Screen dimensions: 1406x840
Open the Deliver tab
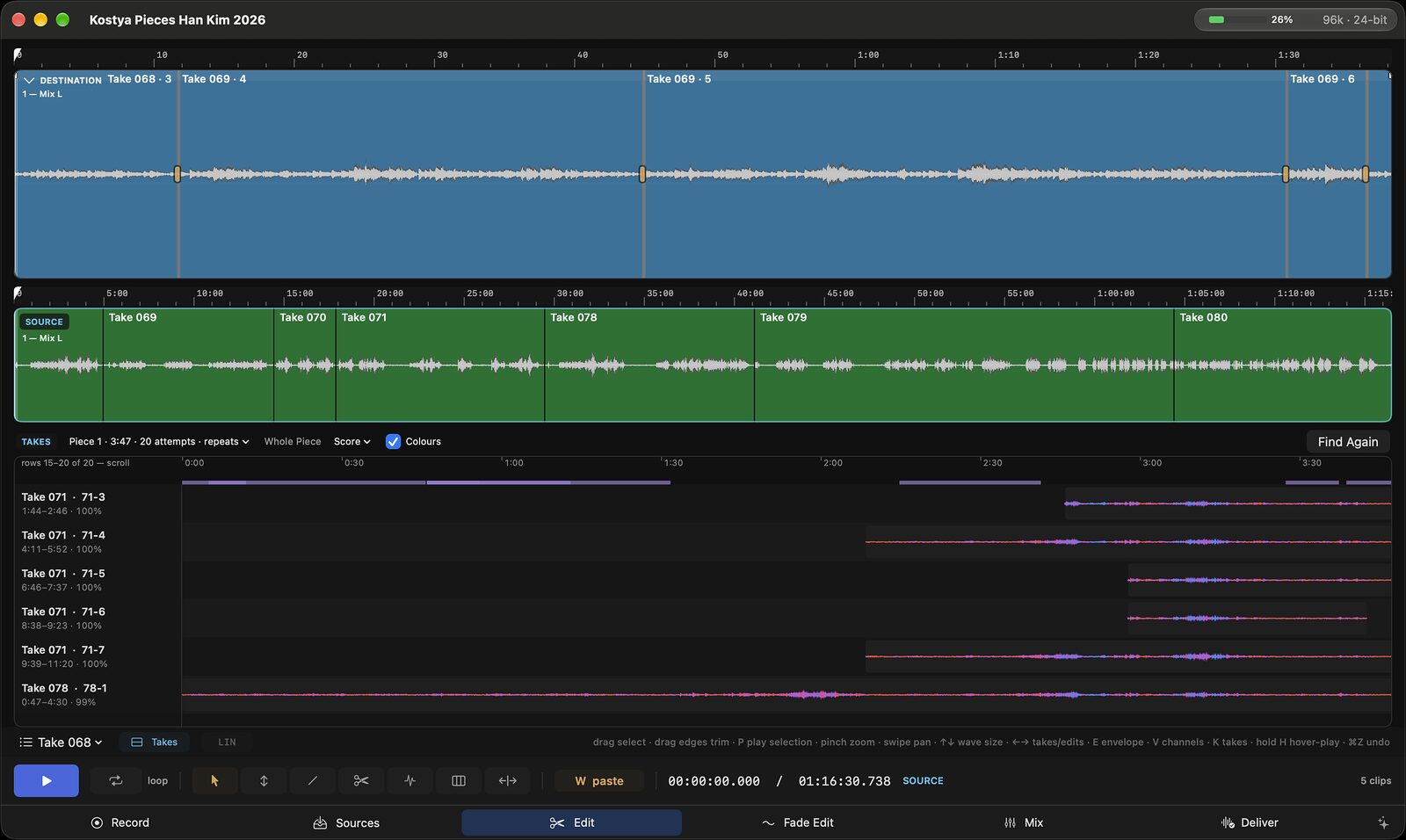[1250, 822]
